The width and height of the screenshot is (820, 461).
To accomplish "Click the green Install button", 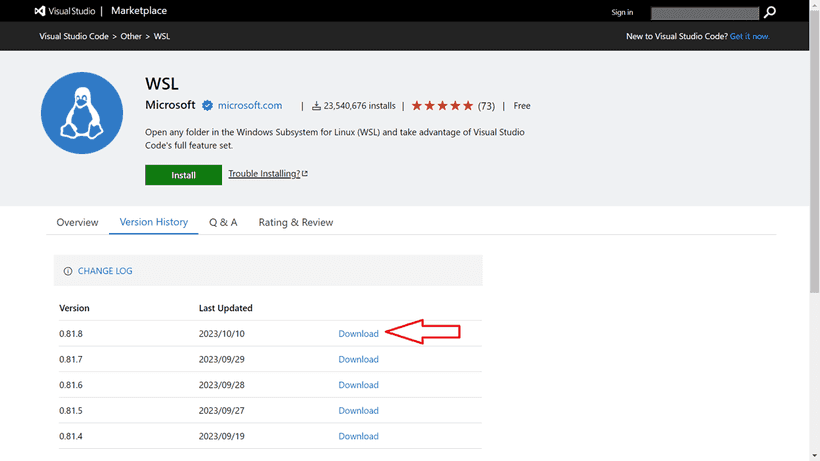I will [184, 175].
